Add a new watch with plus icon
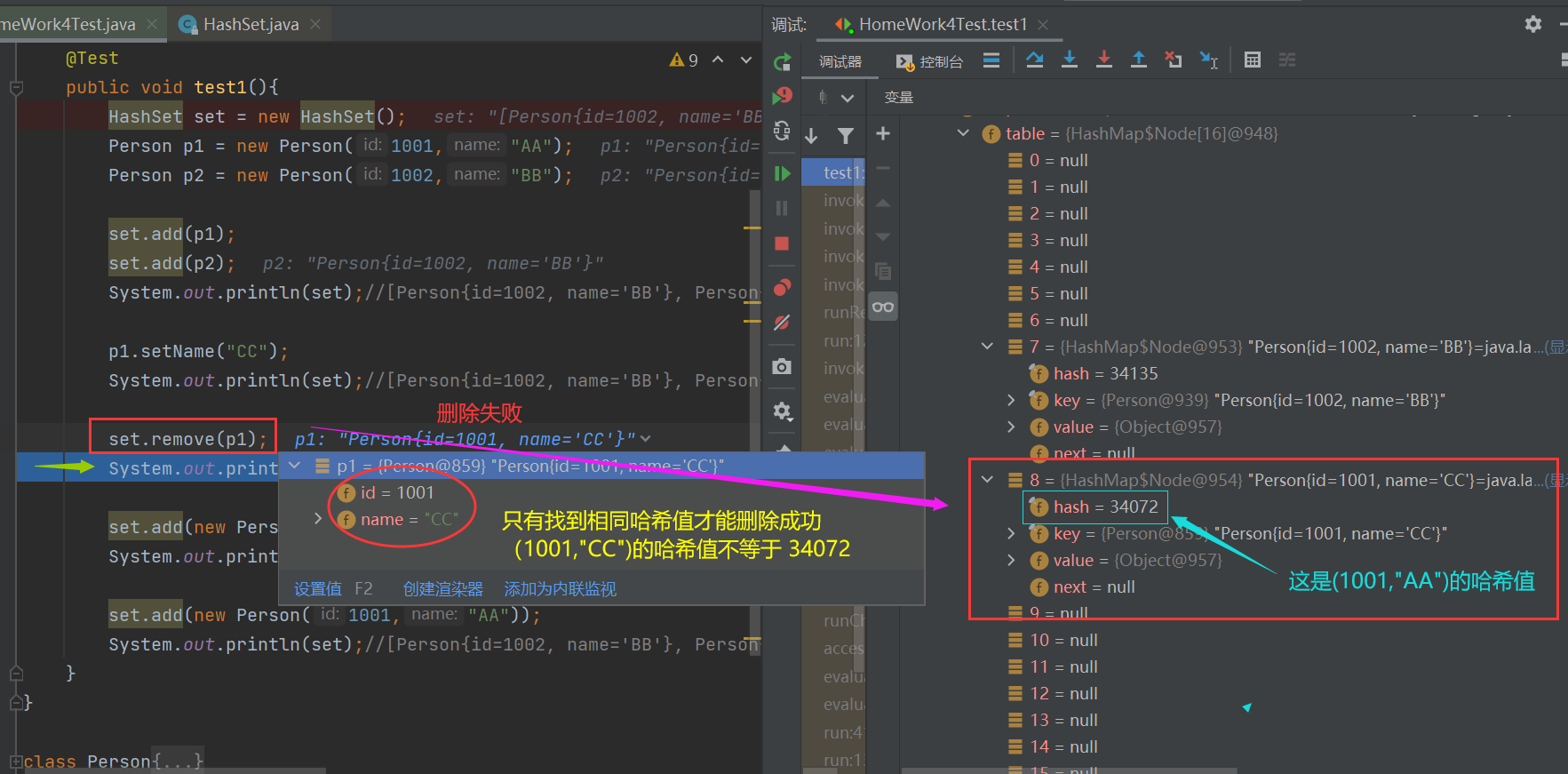The height and width of the screenshot is (774, 1568). click(883, 133)
